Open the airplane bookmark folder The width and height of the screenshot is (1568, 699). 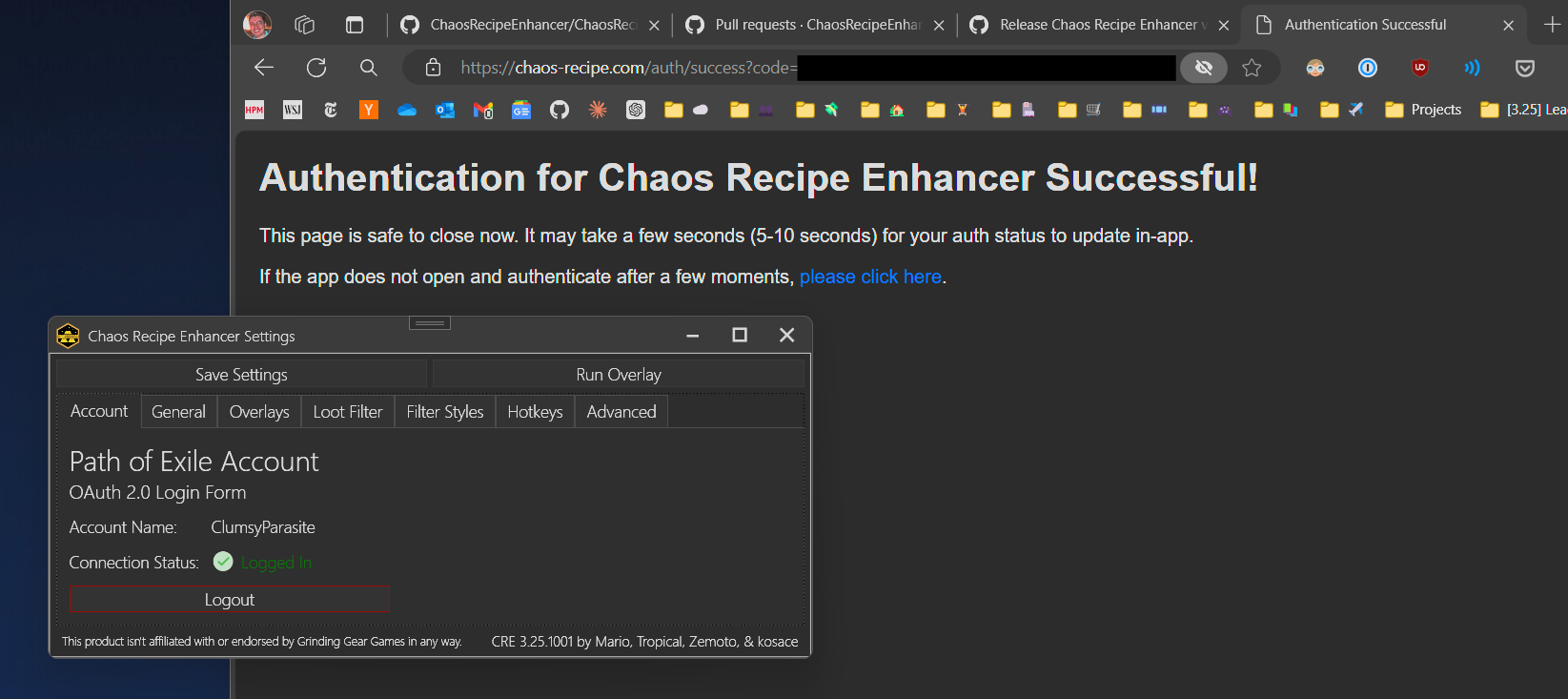pos(1342,110)
